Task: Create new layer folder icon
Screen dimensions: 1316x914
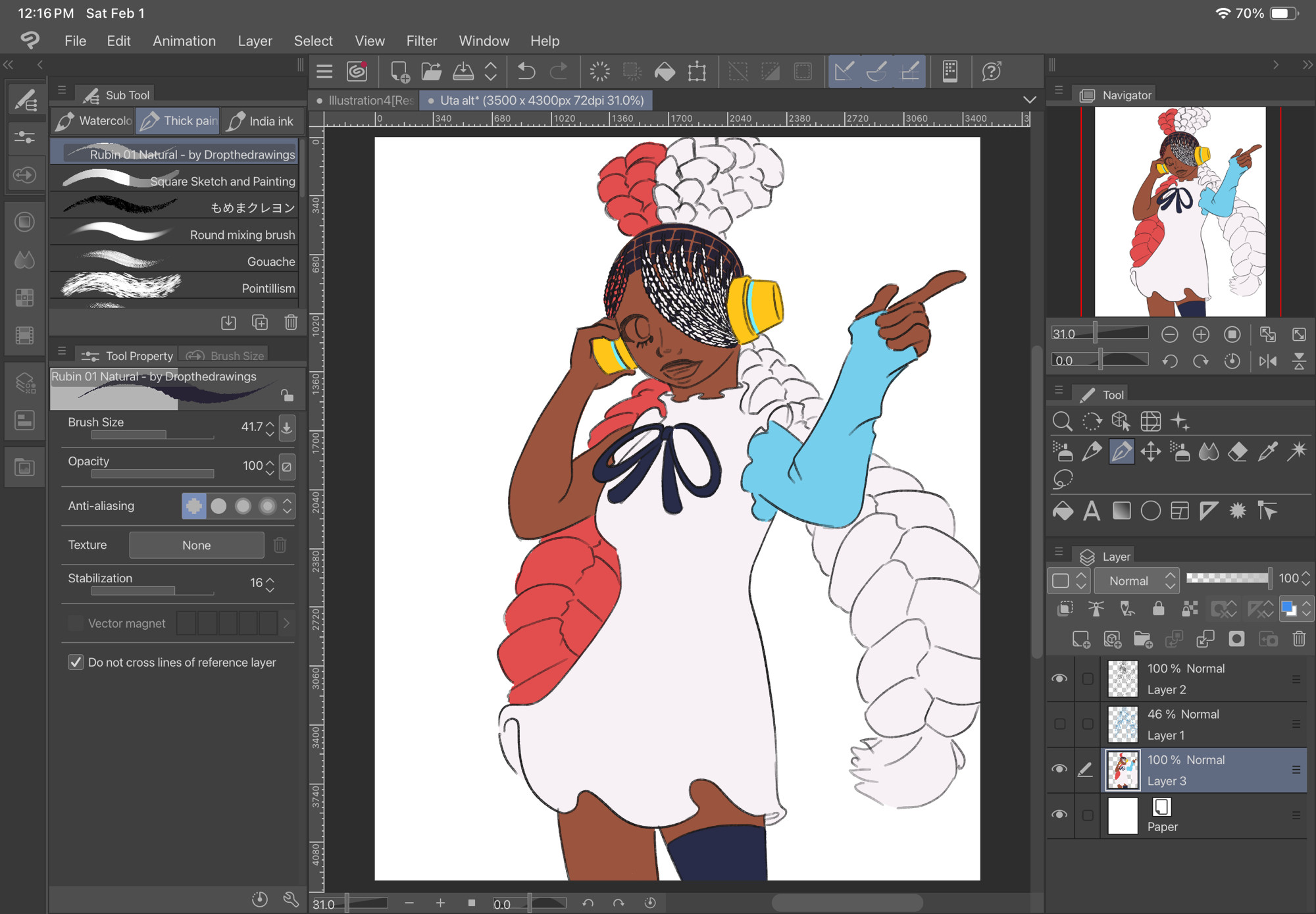Action: [1143, 639]
